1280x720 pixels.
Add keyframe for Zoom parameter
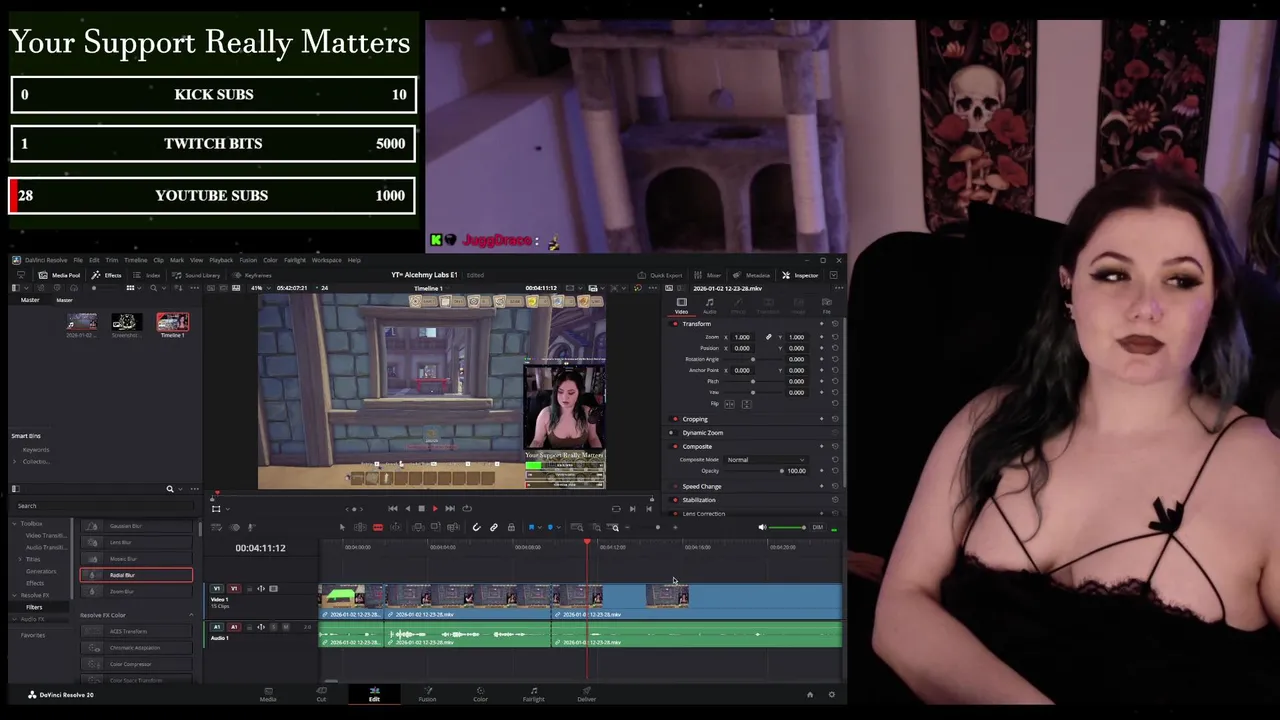pos(822,337)
